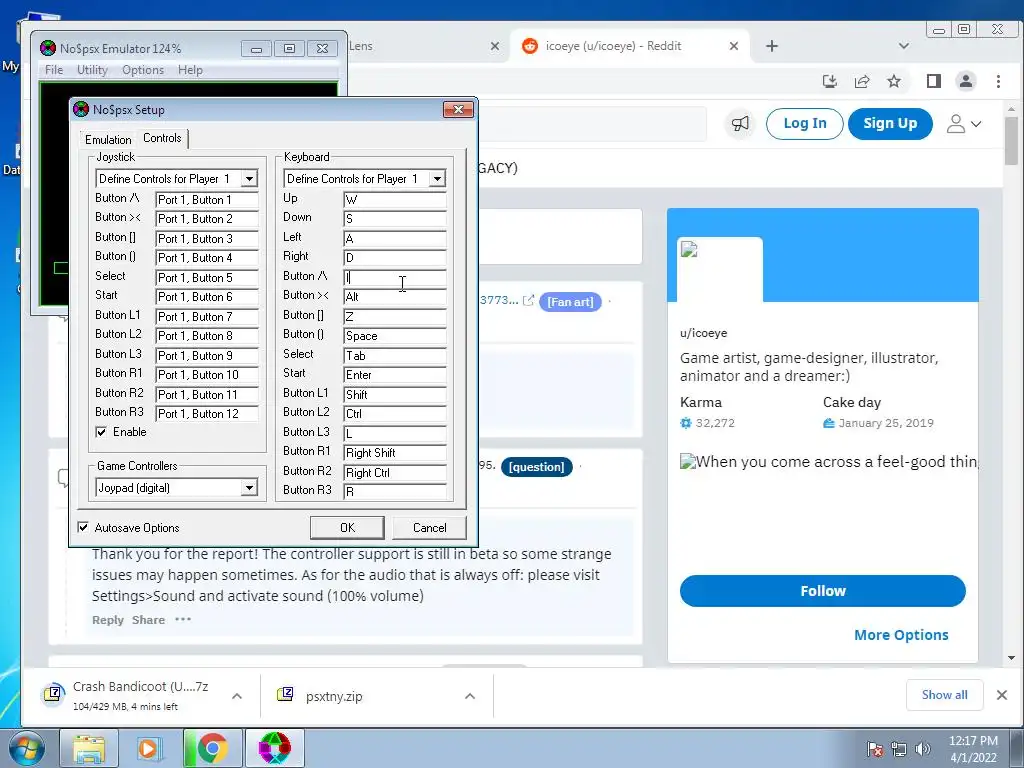
Task: Expand psxtny.zip download options chevron
Action: point(470,696)
